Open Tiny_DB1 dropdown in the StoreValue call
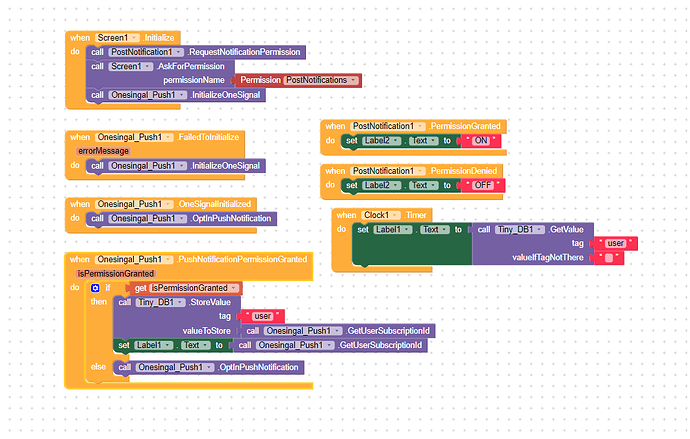 (160, 303)
